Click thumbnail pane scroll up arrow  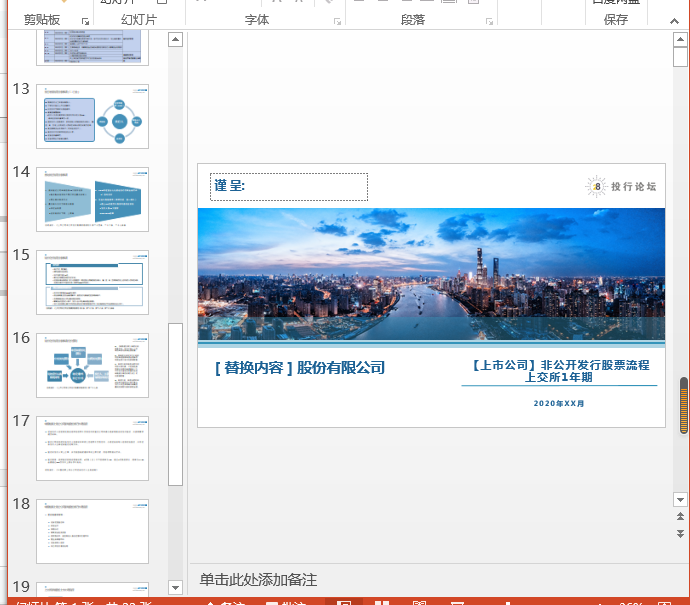click(x=176, y=40)
